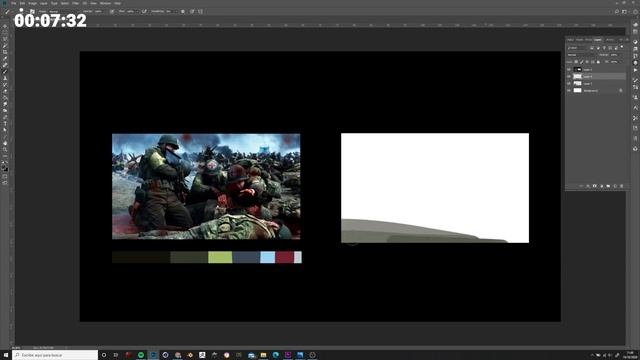Add a layer style fx icon
This screenshot has height=360, width=640.
(588, 186)
